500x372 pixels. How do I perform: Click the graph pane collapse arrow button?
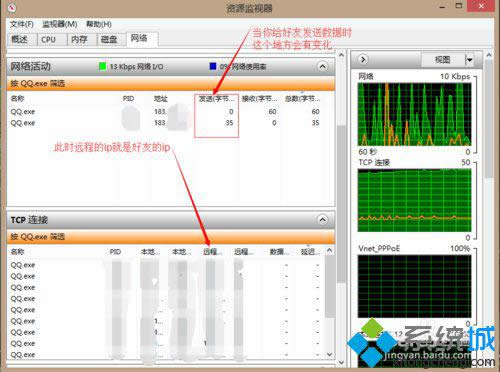click(x=363, y=60)
